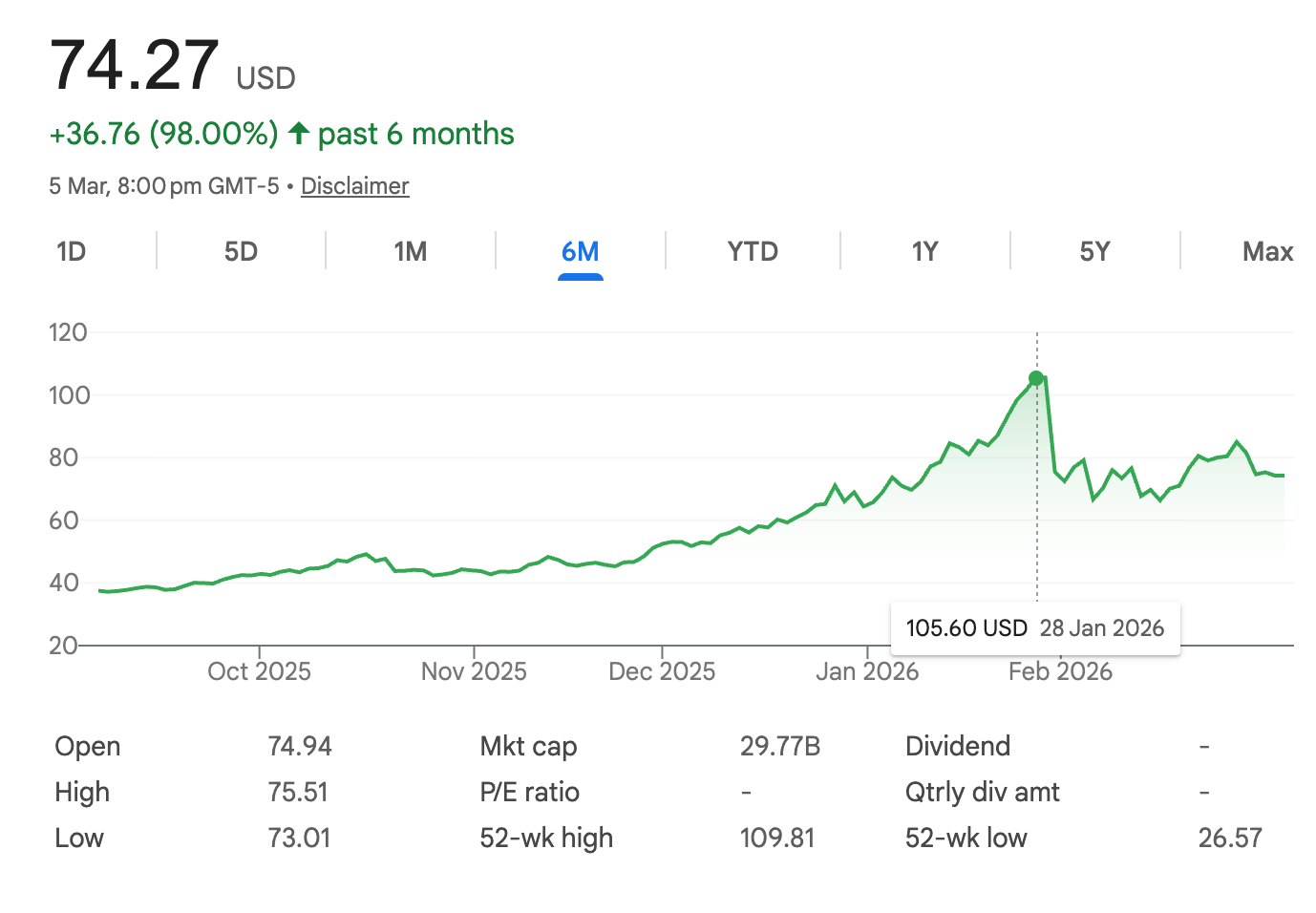
Task: Click the Mkt cap value 29.77B
Action: pyautogui.click(x=780, y=746)
